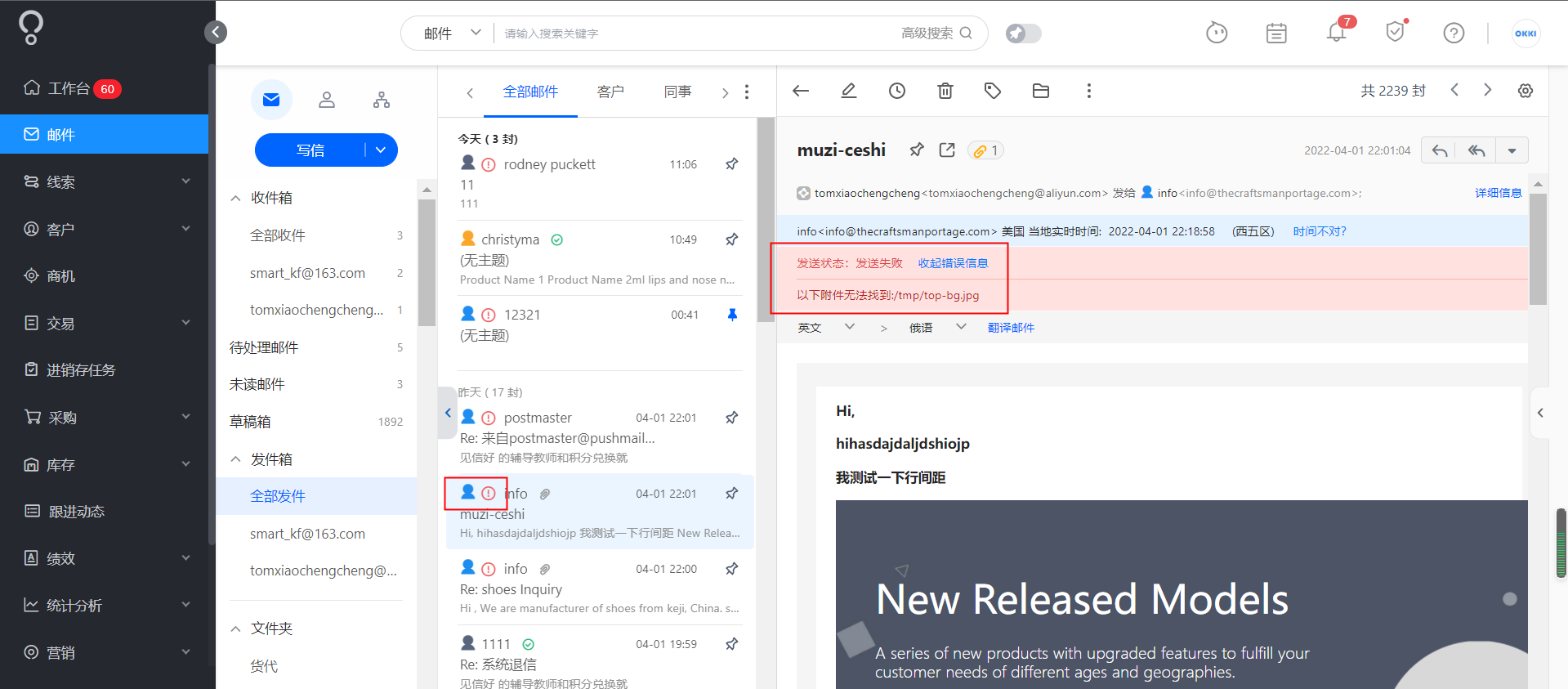Open the contacts person icon in the folder panel

(327, 100)
